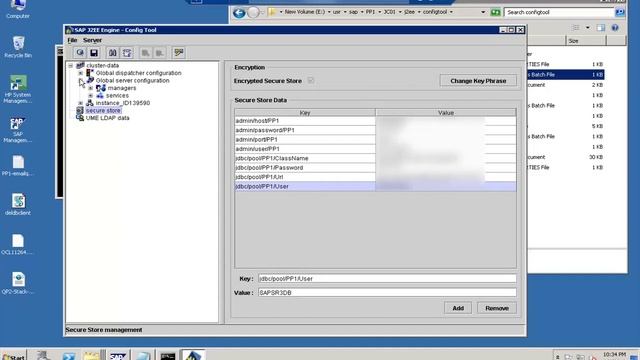Click the Connect to DB toolbar icon
The width and height of the screenshot is (640, 360).
[x=80, y=53]
